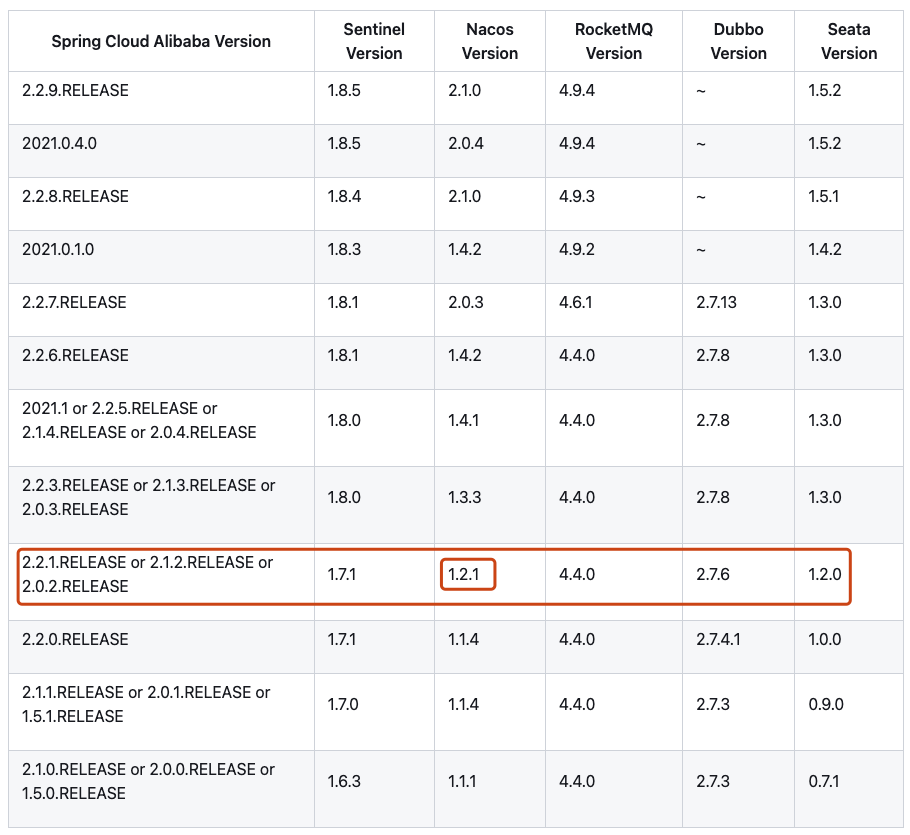Click the 2021.0.4.0 version cell
The image size is (910, 835).
coord(59,144)
